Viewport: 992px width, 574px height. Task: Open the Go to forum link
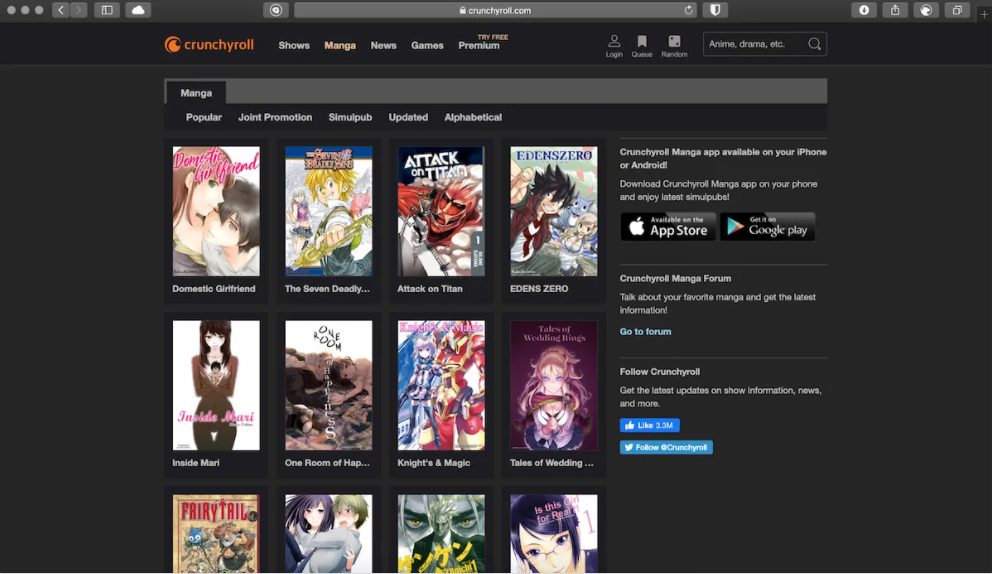645,332
